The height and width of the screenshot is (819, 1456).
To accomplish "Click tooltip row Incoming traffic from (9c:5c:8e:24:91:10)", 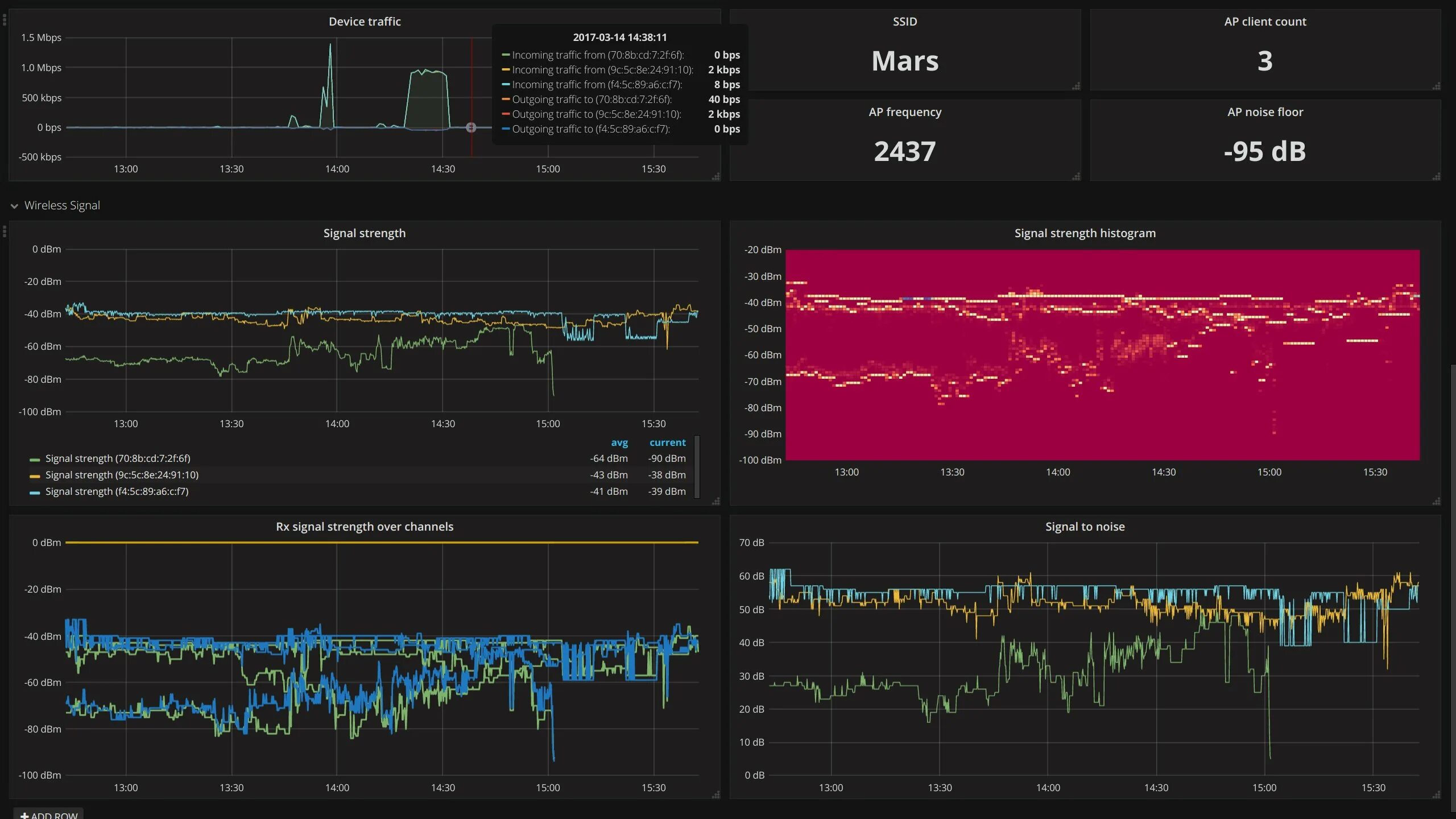I will (621, 70).
